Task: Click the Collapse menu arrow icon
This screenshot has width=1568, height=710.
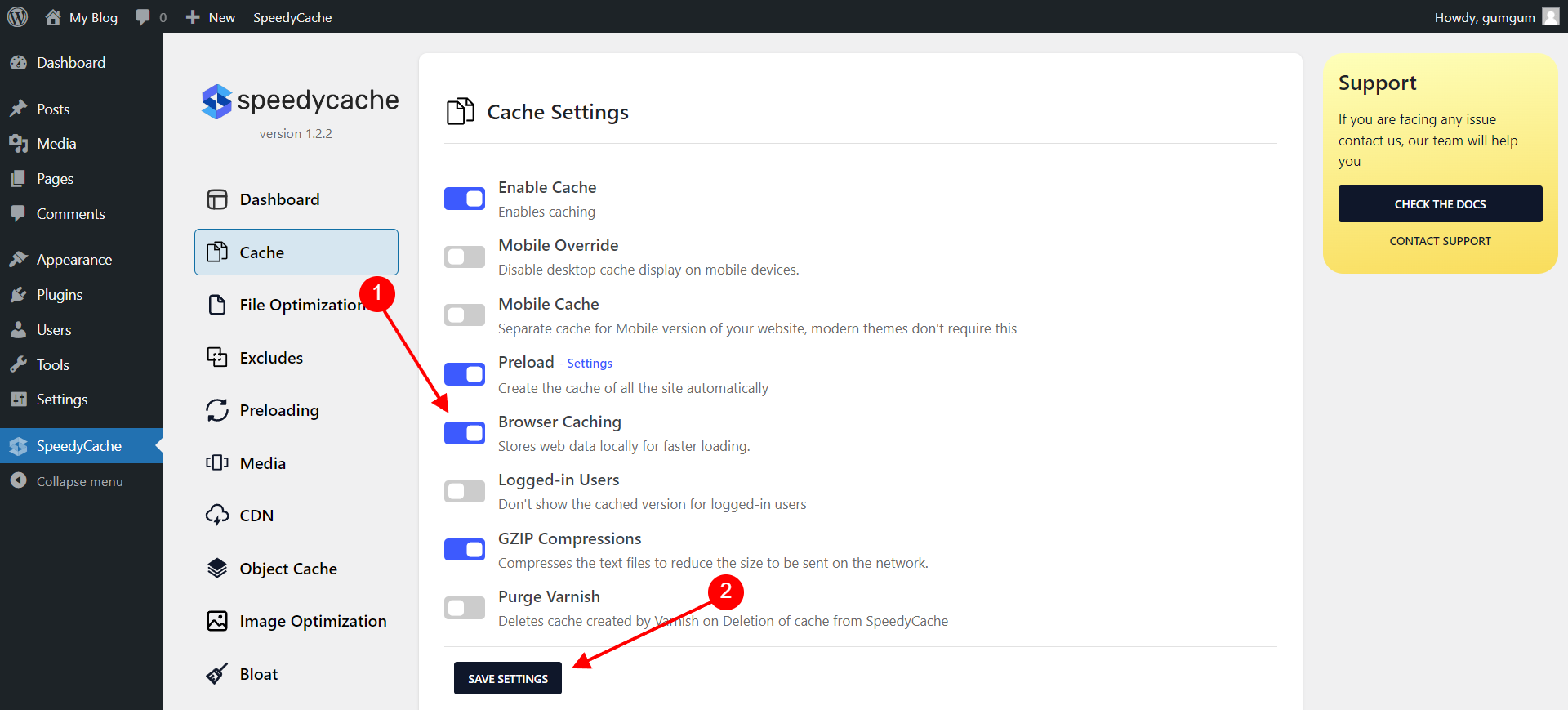Action: click(18, 481)
